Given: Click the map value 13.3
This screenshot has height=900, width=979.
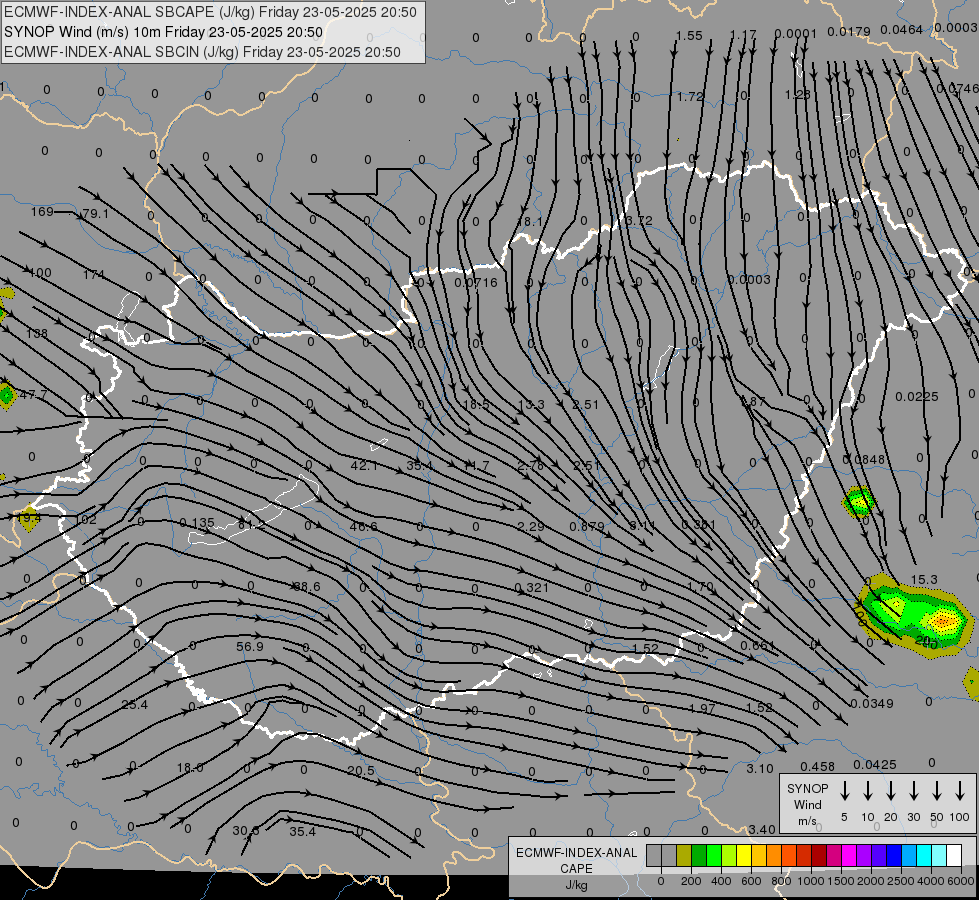Looking at the screenshot, I should [x=531, y=405].
